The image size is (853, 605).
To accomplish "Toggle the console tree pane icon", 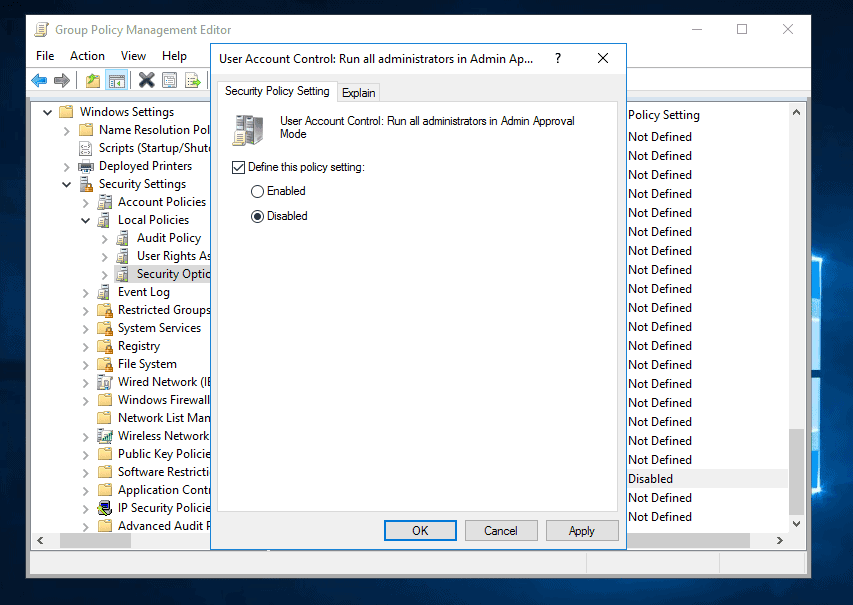I will (x=117, y=80).
